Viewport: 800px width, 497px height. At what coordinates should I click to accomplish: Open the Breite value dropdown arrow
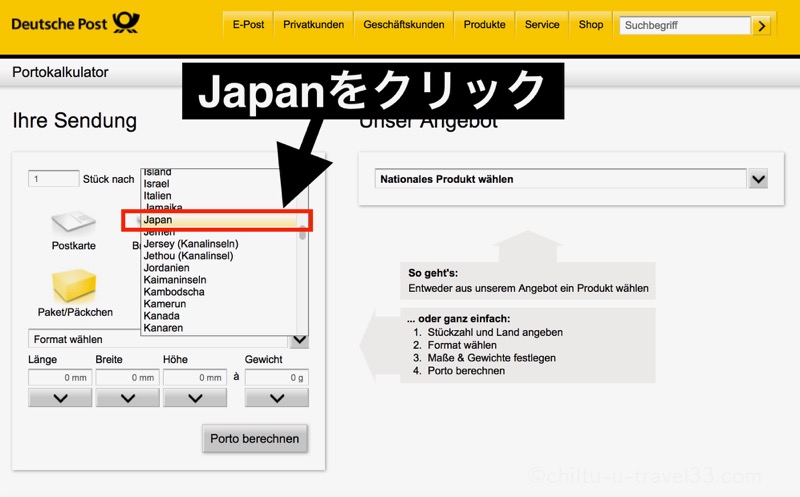pos(128,398)
